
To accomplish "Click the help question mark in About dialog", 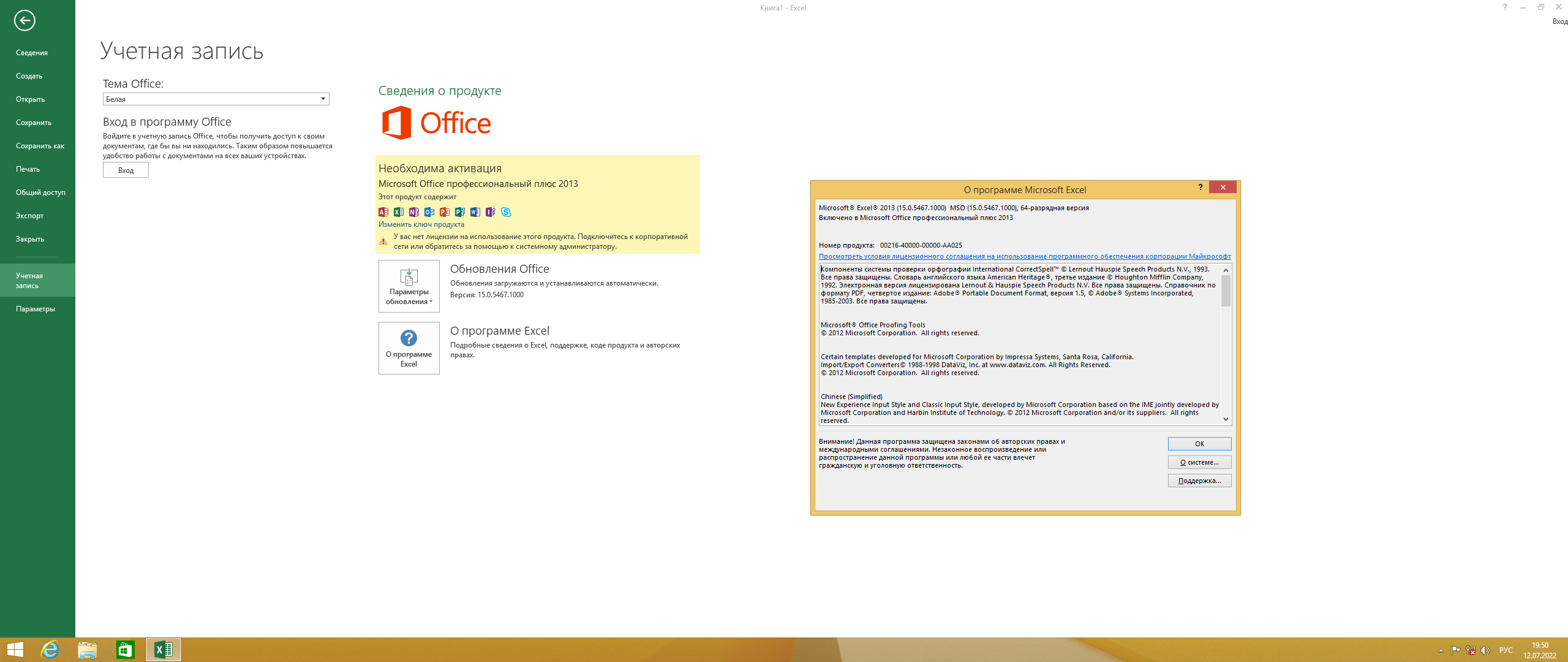I will click(x=1200, y=188).
